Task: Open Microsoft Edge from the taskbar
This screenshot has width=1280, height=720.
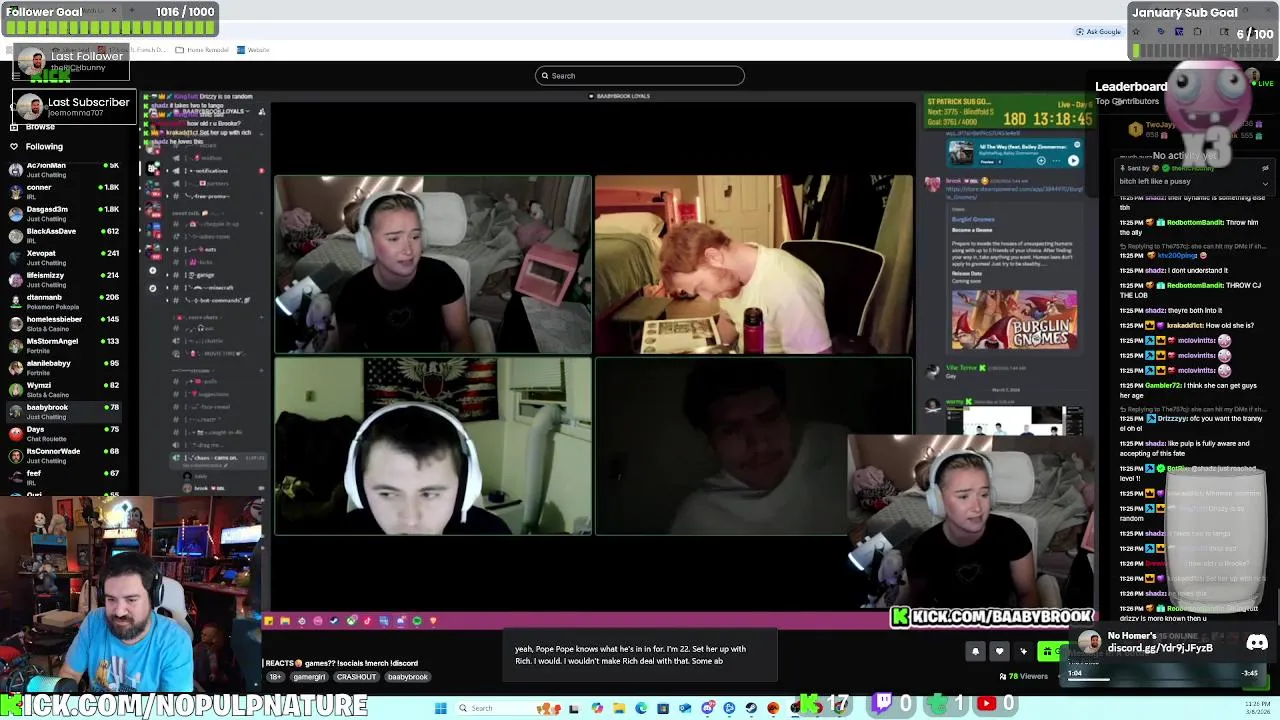Action: point(641,708)
